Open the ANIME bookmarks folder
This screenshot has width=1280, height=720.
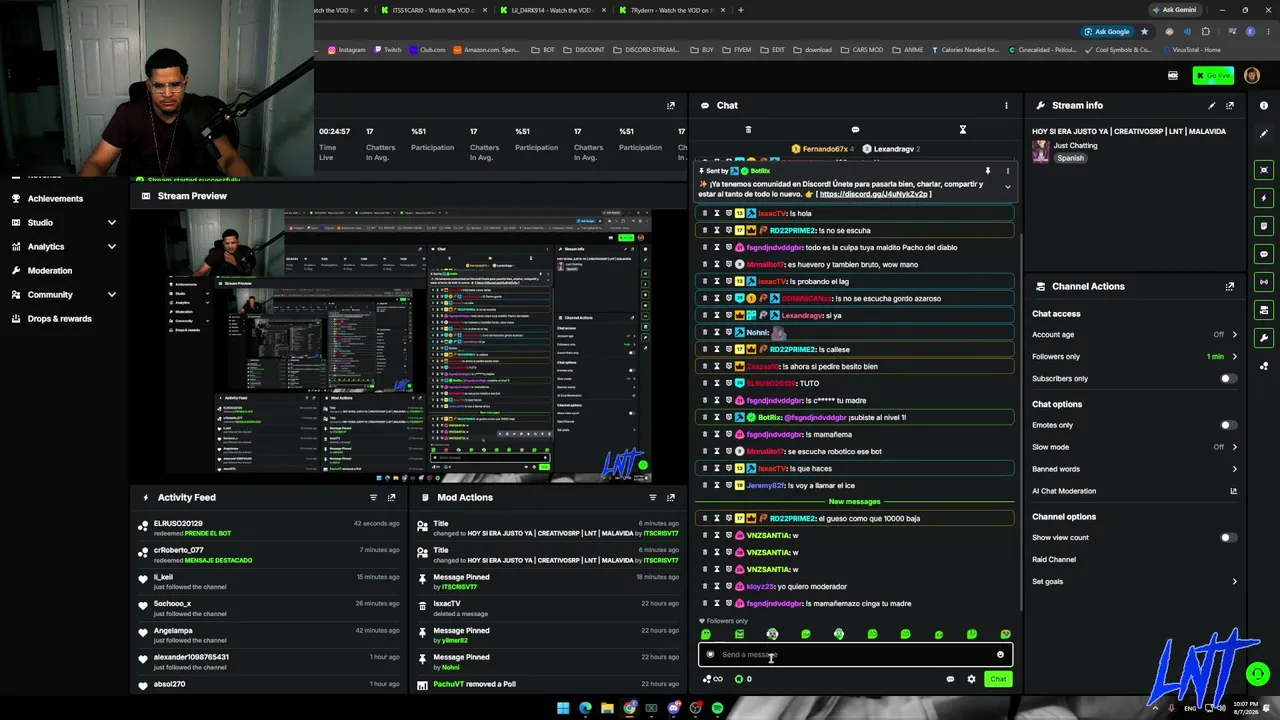907,50
